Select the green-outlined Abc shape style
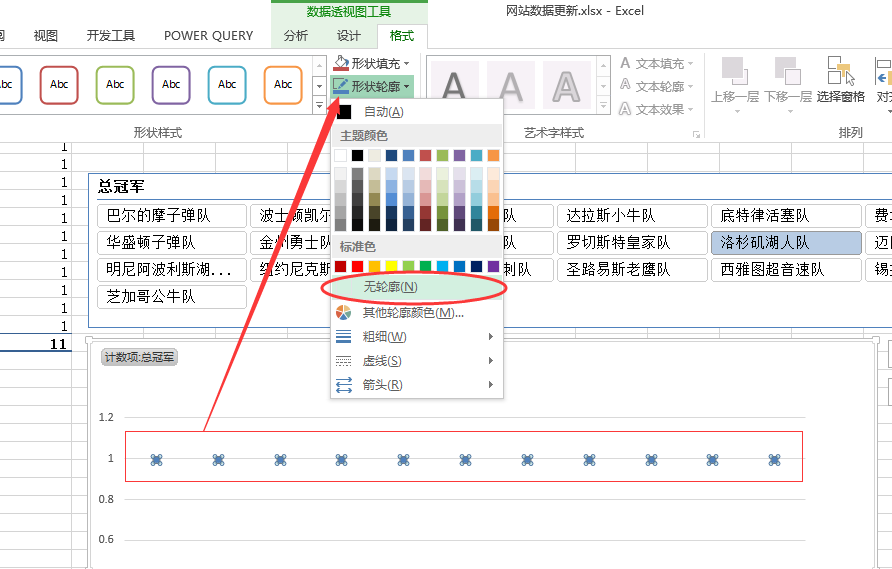 pos(115,85)
